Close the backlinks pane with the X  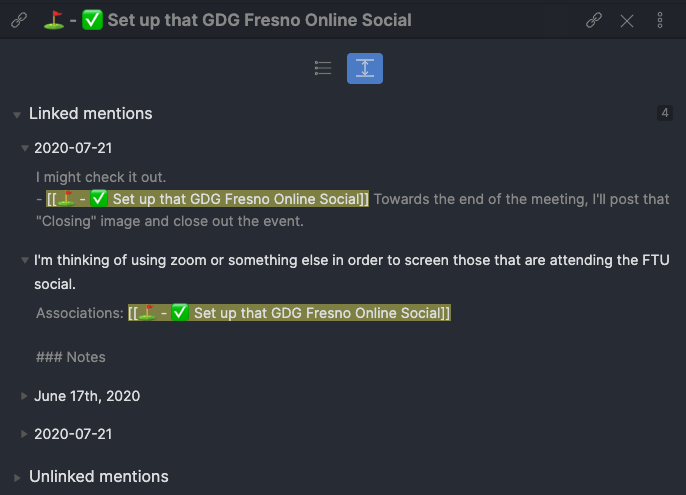coord(627,20)
